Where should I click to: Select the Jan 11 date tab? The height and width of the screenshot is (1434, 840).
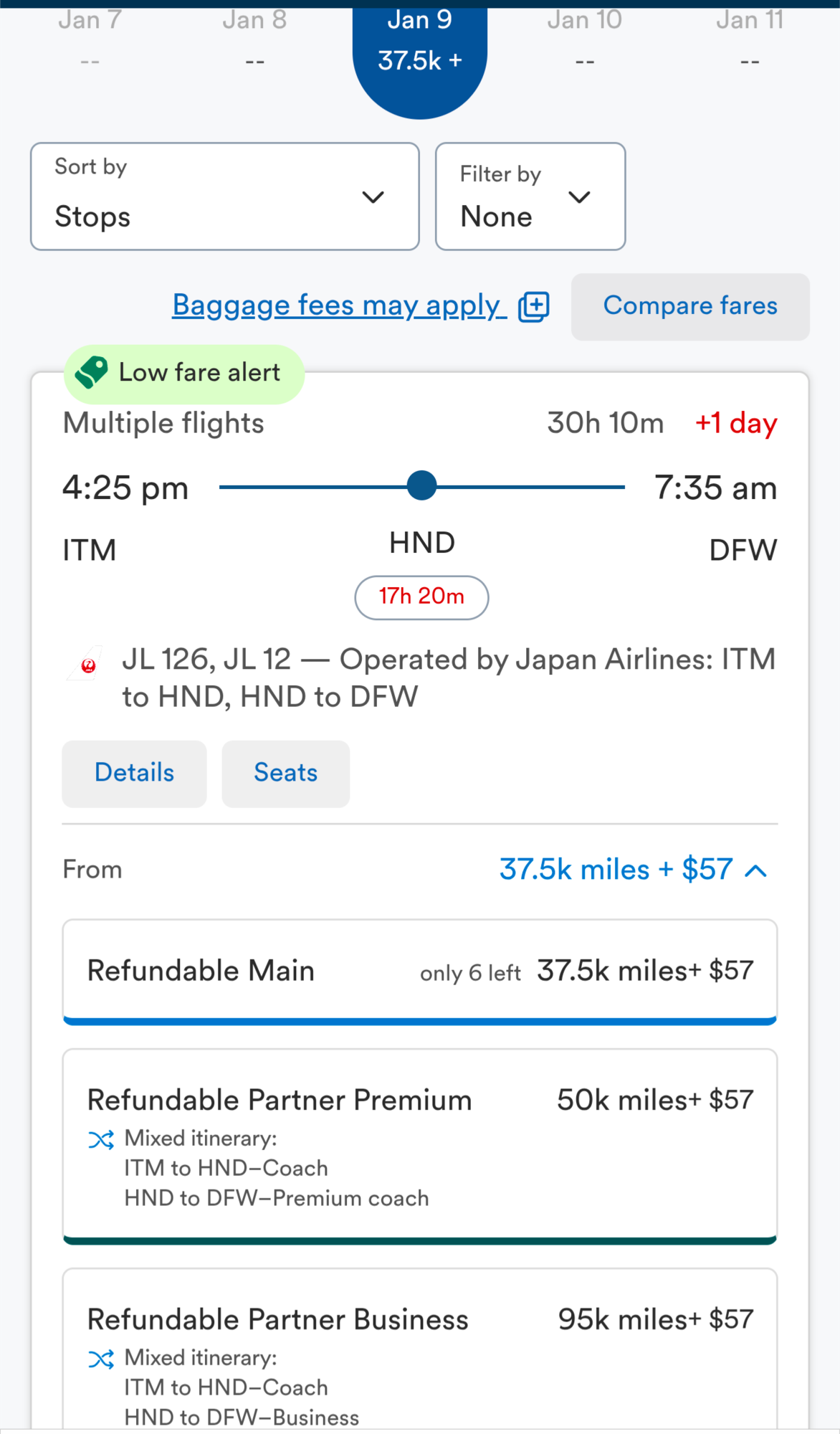point(749,39)
